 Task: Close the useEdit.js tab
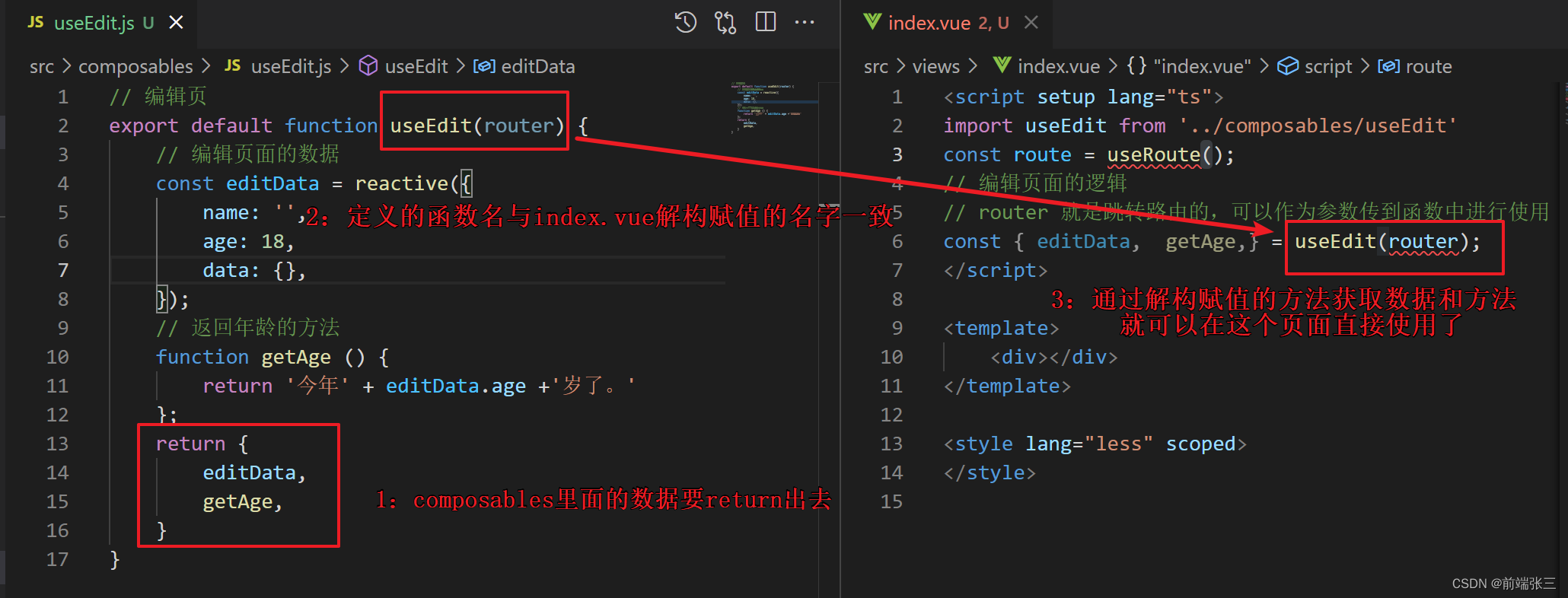(176, 23)
